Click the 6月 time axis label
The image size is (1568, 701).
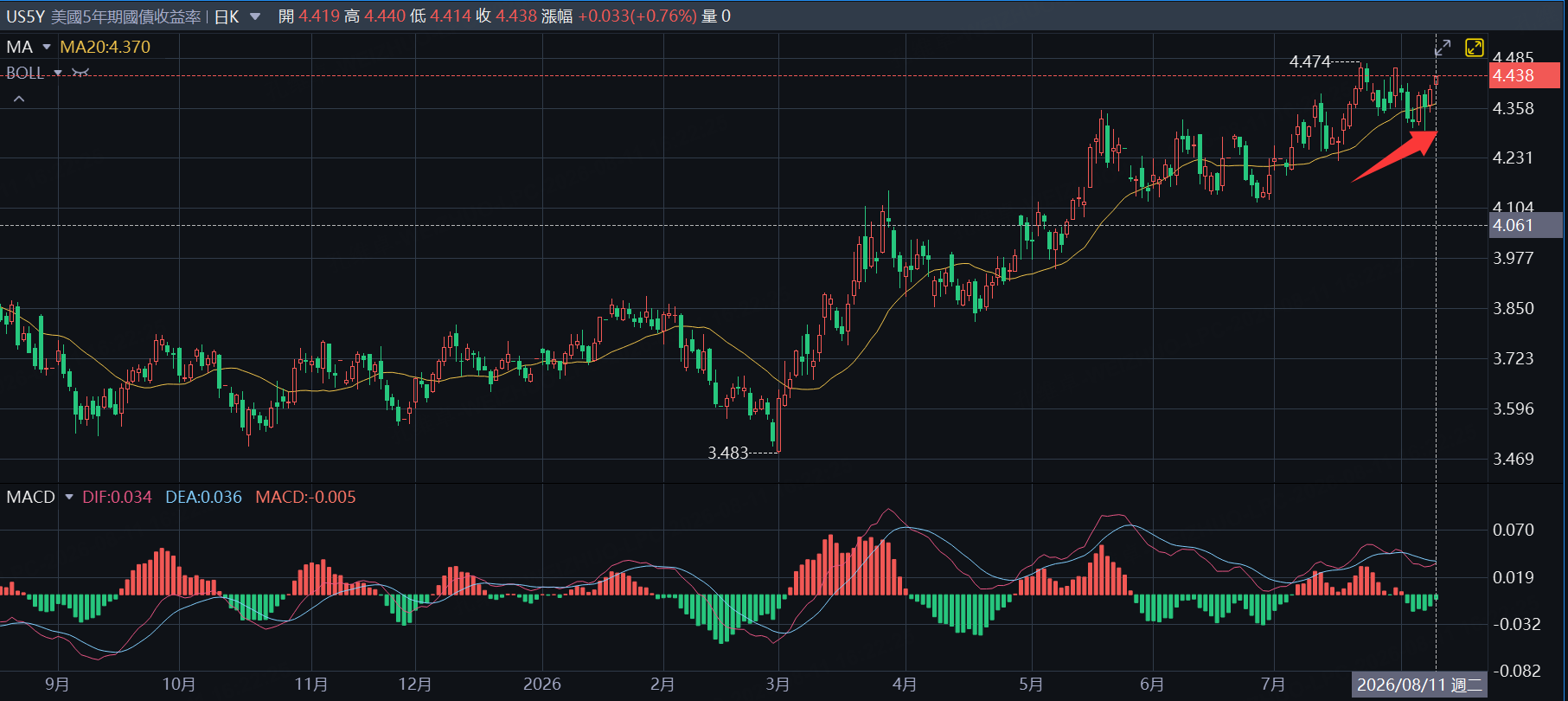pyautogui.click(x=1152, y=685)
